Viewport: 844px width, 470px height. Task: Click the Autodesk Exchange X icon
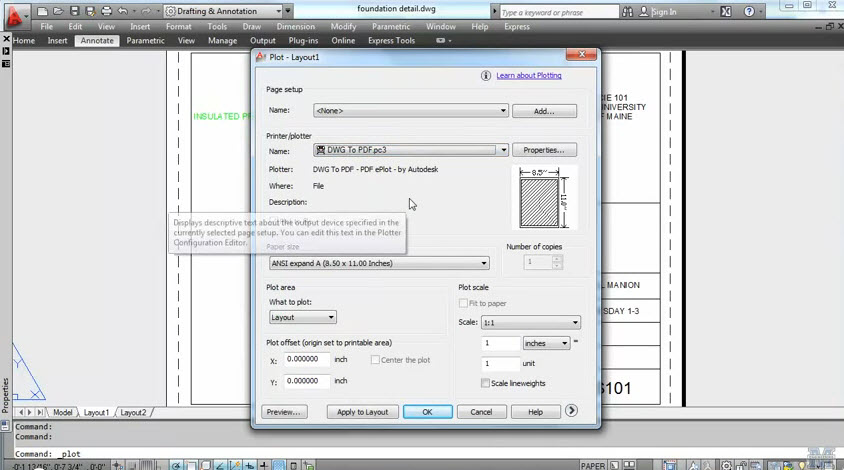tap(726, 11)
